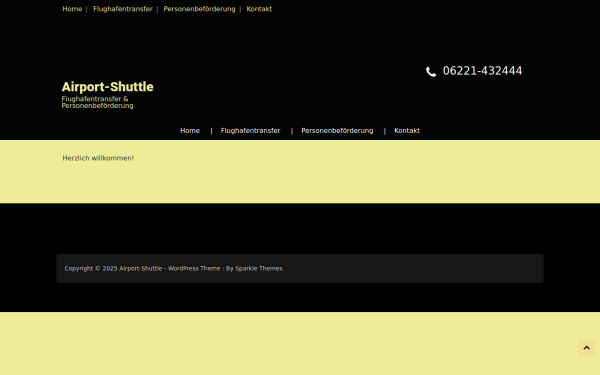This screenshot has width=600, height=375.
Task: Click the Copyright © 2025 Airport-Shuttle text
Action: [x=113, y=269]
